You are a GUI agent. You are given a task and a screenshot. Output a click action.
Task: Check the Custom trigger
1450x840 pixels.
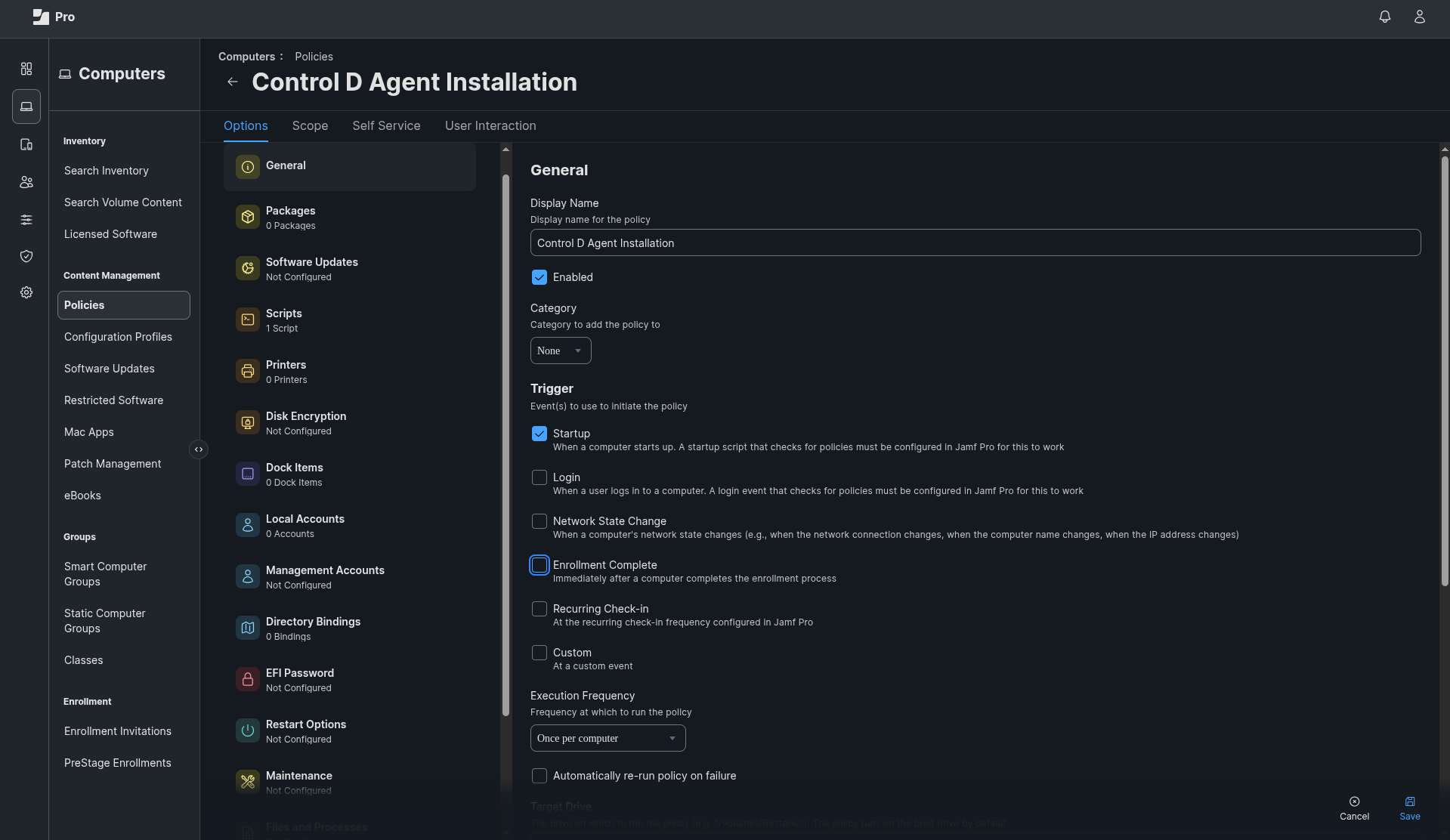(x=539, y=653)
